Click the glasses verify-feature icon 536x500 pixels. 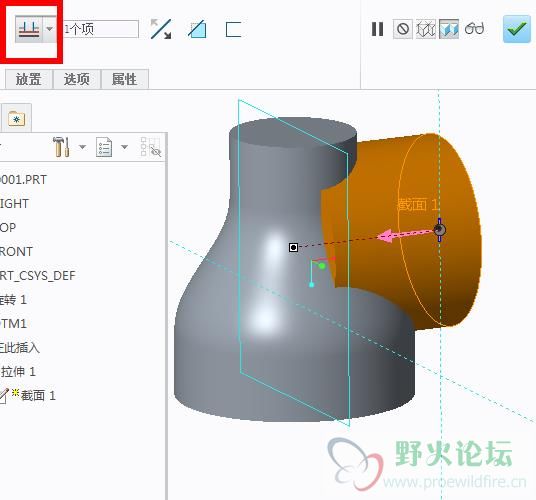click(474, 29)
